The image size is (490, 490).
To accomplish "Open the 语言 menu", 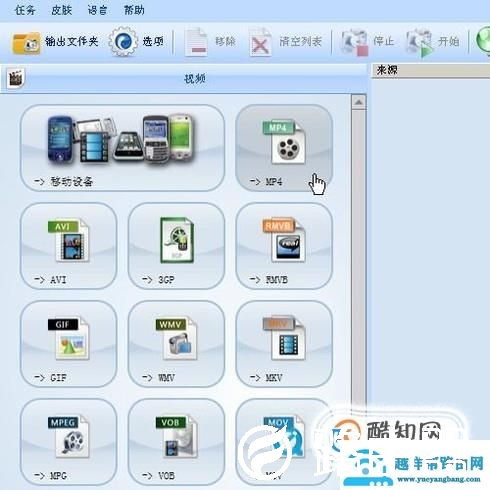I will point(97,10).
